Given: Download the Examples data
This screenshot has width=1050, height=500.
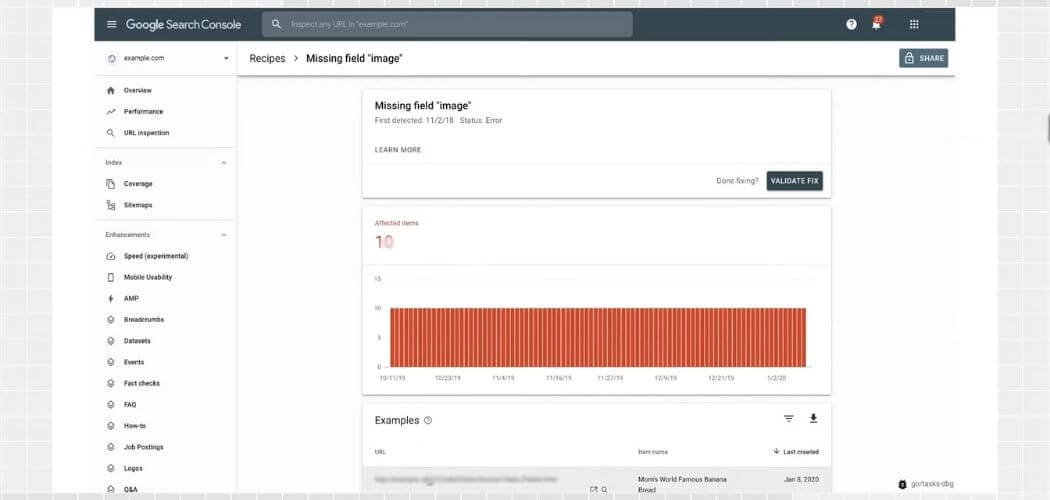Looking at the screenshot, I should point(814,419).
